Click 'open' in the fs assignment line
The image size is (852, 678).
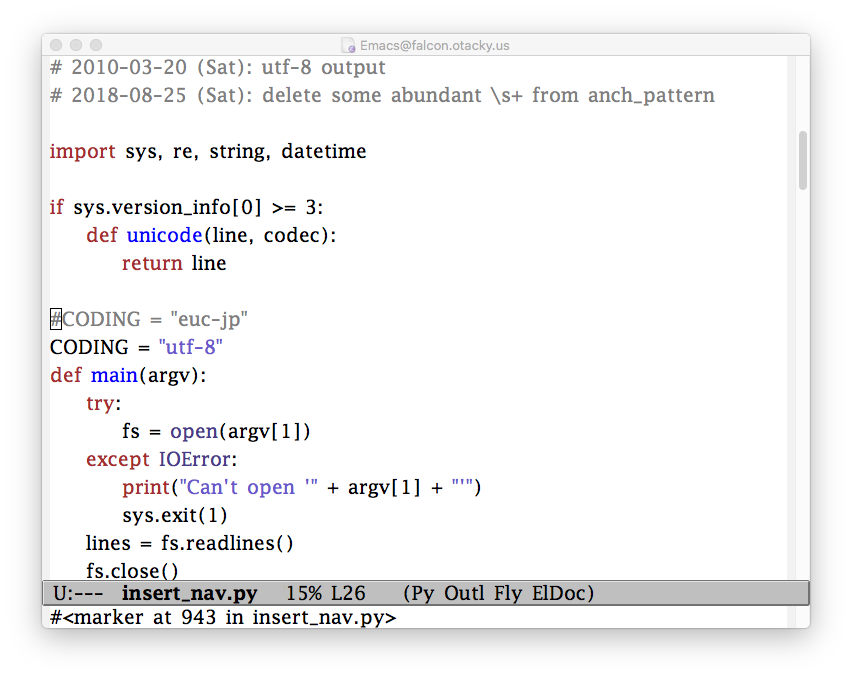[194, 432]
